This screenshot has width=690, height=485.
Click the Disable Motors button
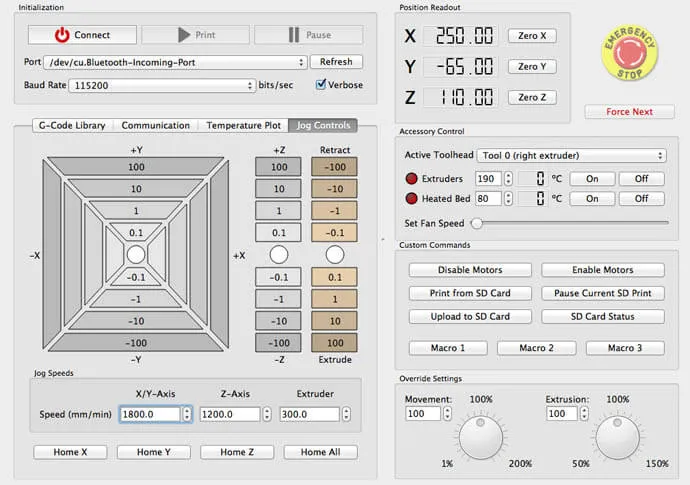coord(470,270)
